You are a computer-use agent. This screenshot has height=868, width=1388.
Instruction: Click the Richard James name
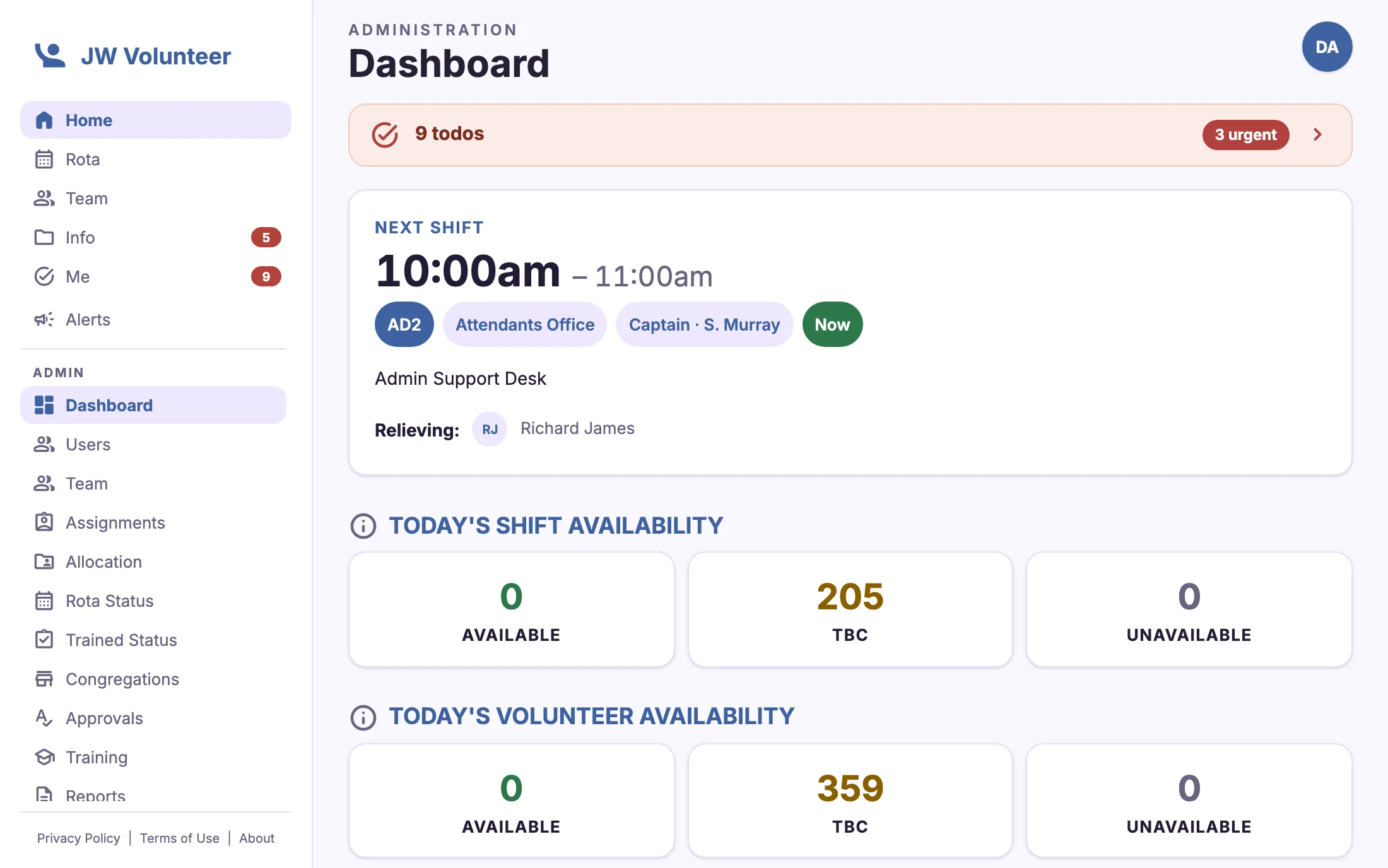coord(577,428)
